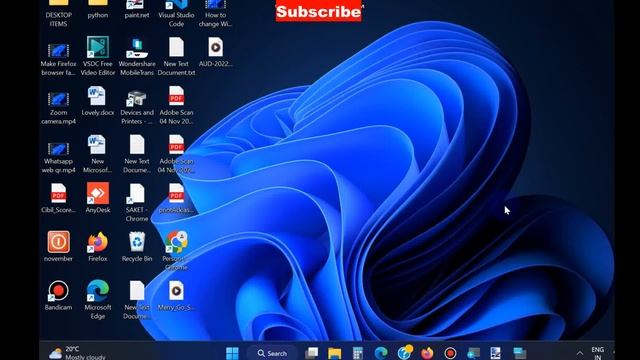Select the november desktop icon

tap(58, 246)
